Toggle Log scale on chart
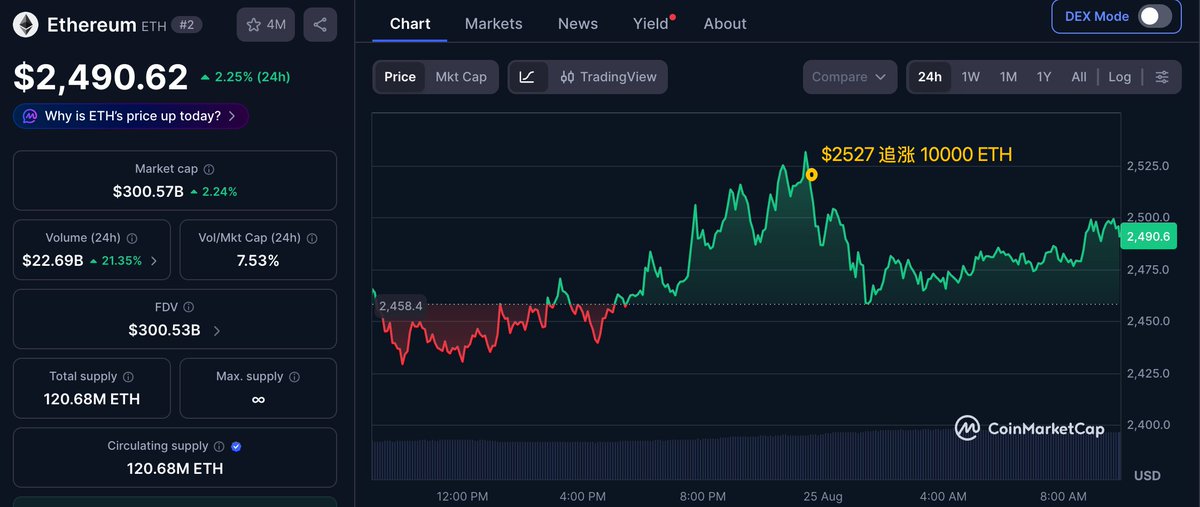Image resolution: width=1200 pixels, height=507 pixels. pos(1120,77)
